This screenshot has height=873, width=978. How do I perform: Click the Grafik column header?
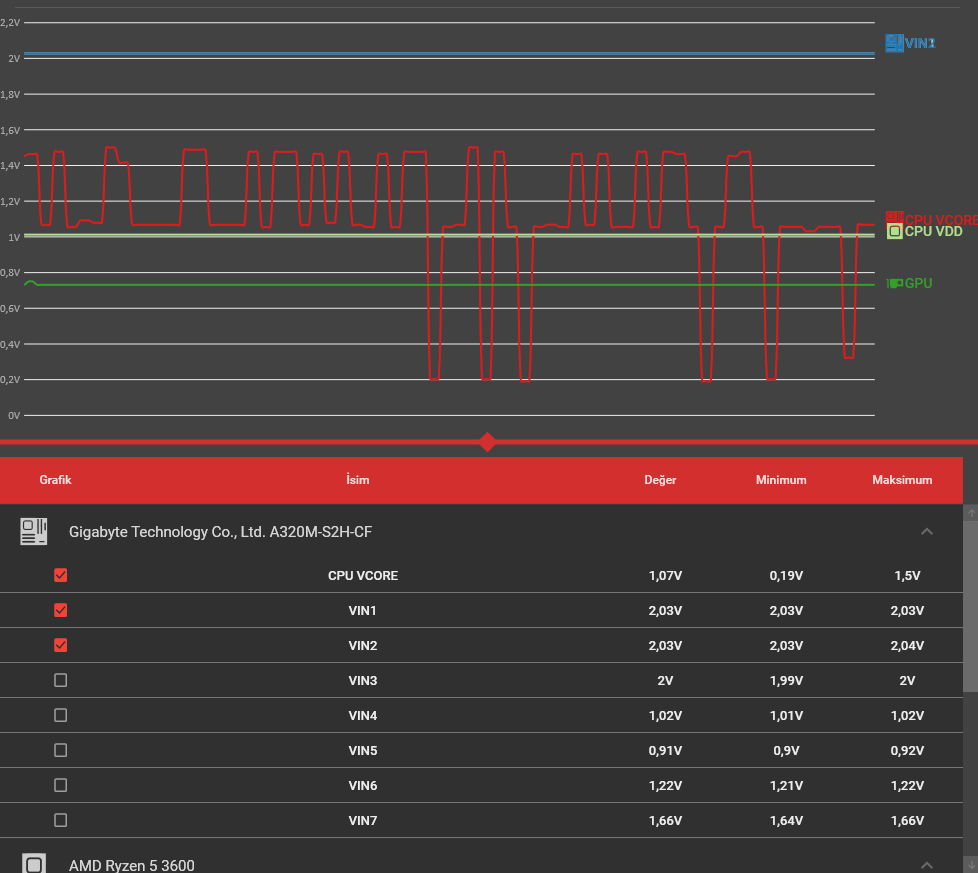click(56, 480)
